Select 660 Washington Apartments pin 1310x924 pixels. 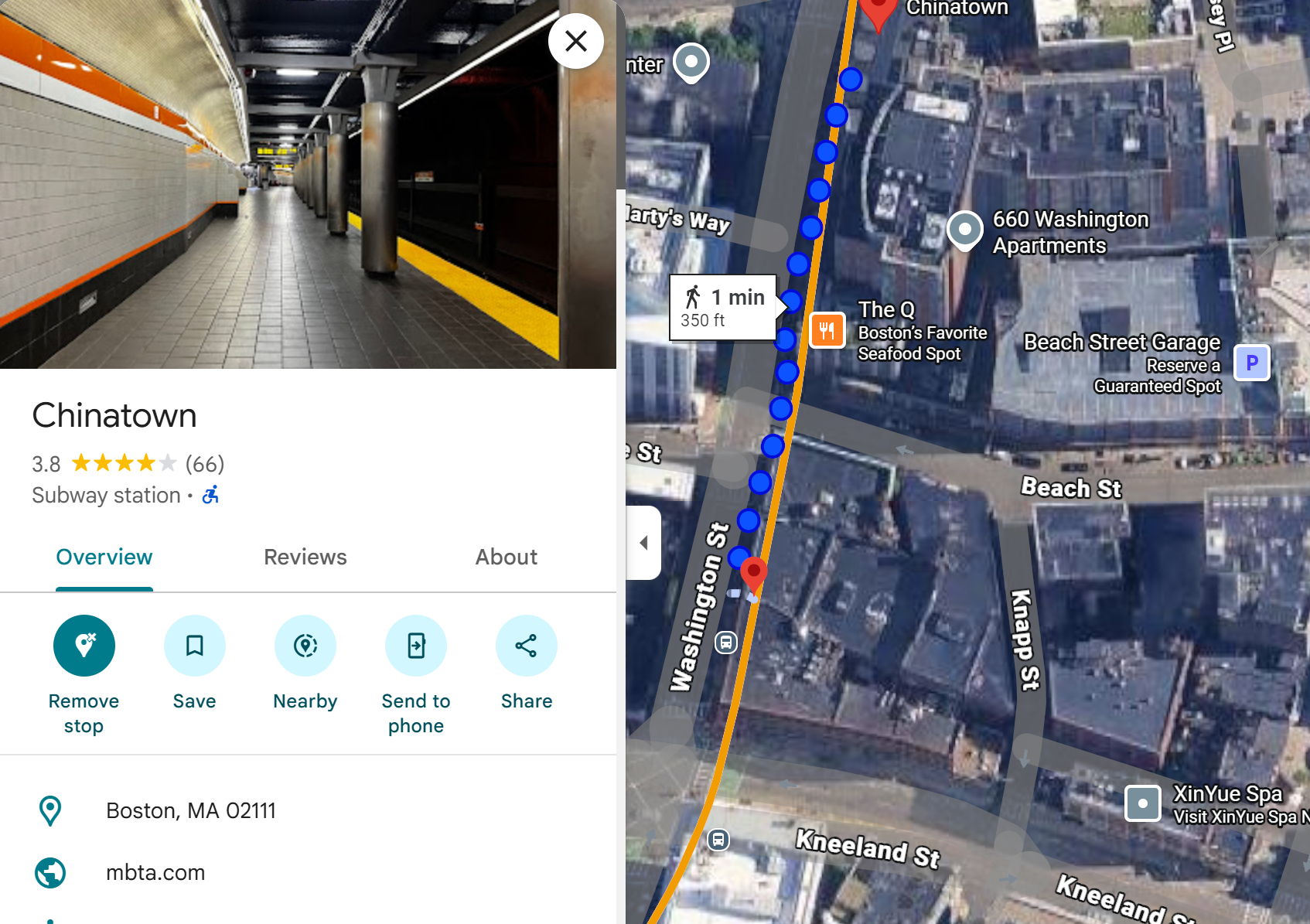pyautogui.click(x=965, y=231)
